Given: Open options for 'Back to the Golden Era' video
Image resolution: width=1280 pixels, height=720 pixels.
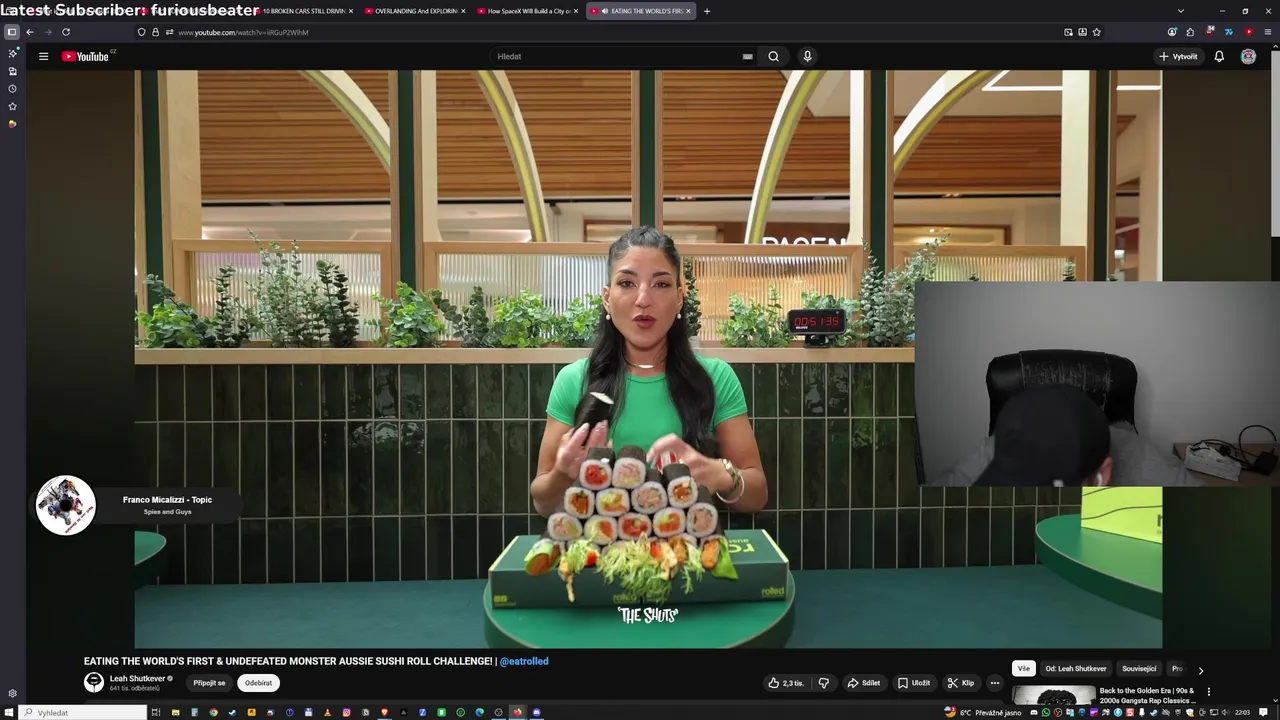Looking at the screenshot, I should click(x=1208, y=691).
